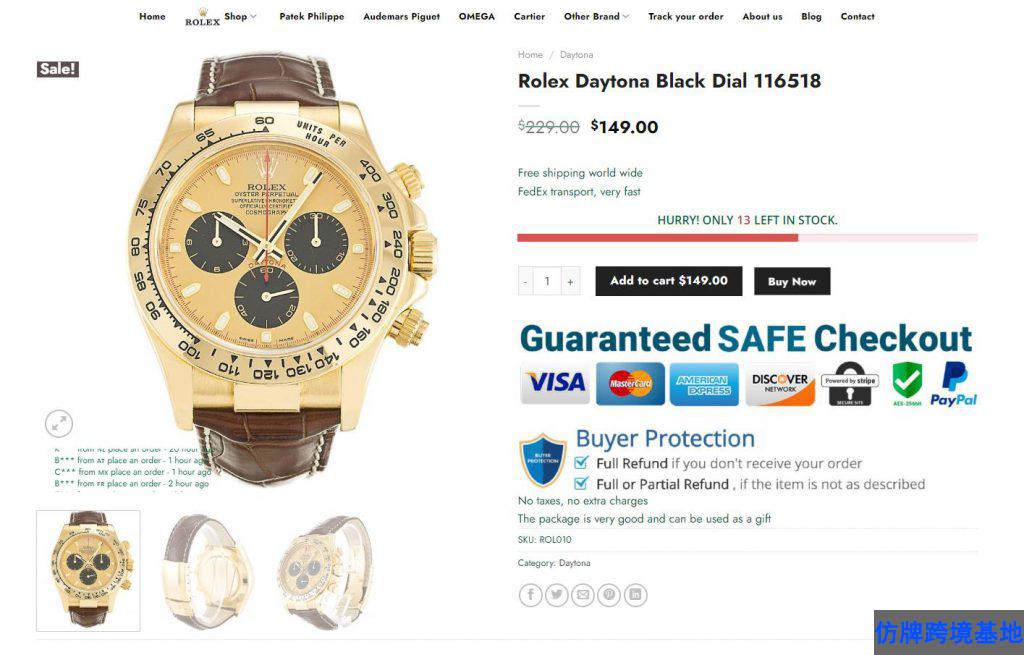Click the Rolex crown logo
The width and height of the screenshot is (1024, 655).
202,18
